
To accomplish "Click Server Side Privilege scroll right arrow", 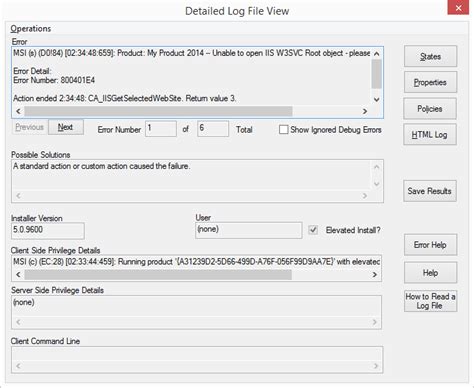I will point(375,322).
